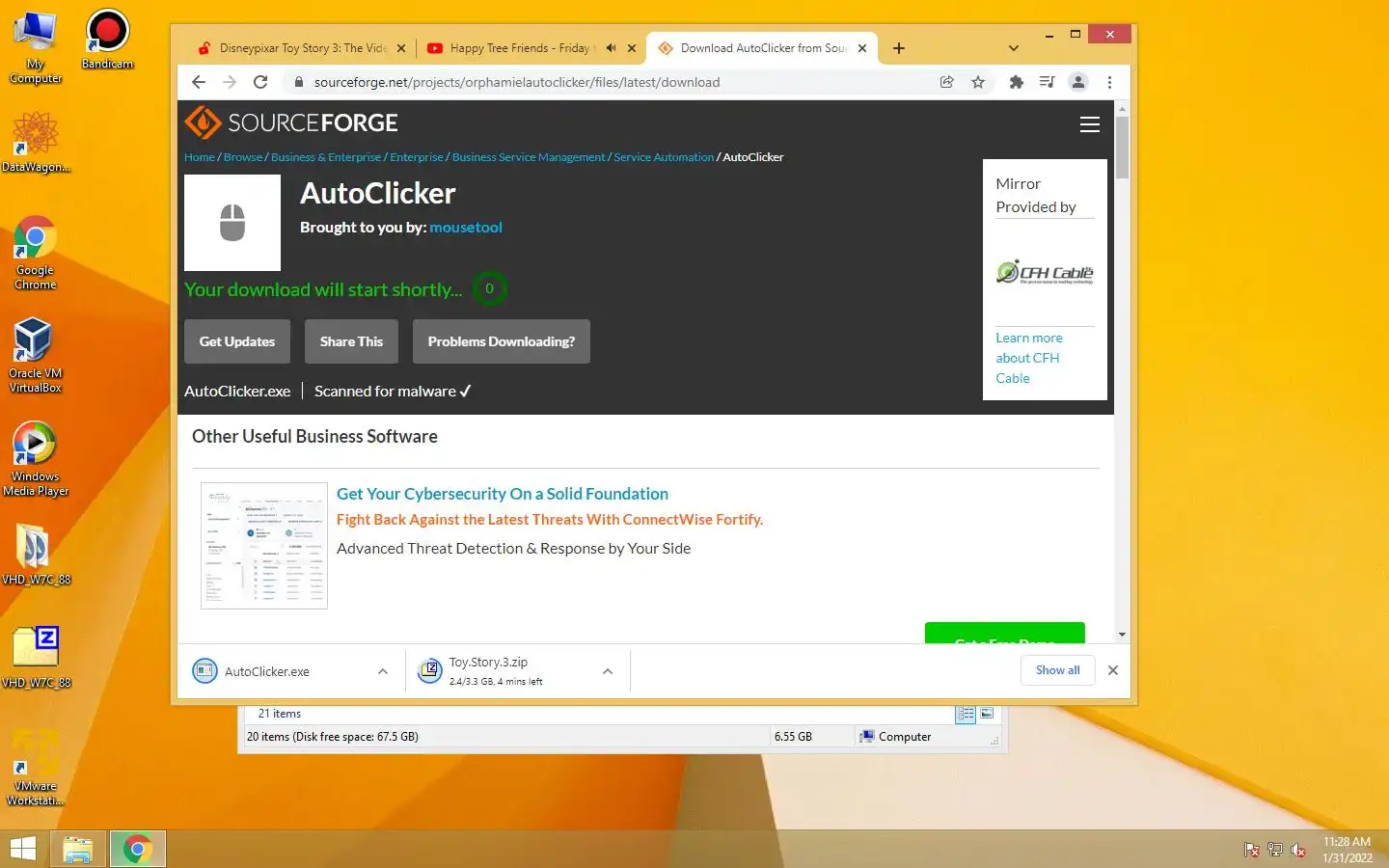Viewport: 1389px width, 868px height.
Task: Open Windows Start button
Action: pyautogui.click(x=23, y=849)
